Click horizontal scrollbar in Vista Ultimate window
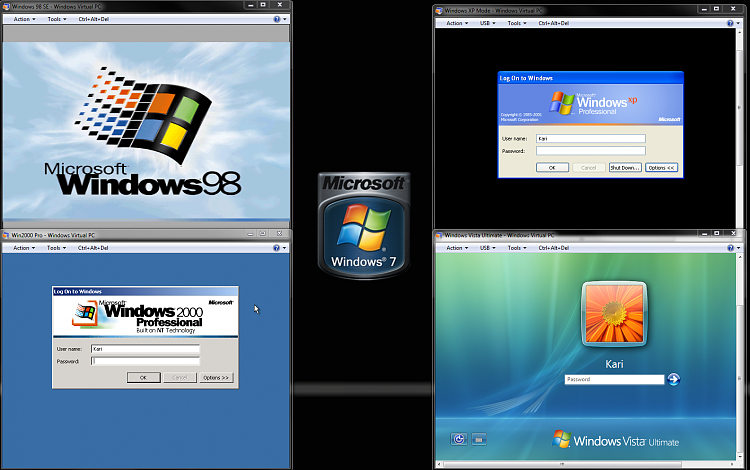 click(x=562, y=464)
